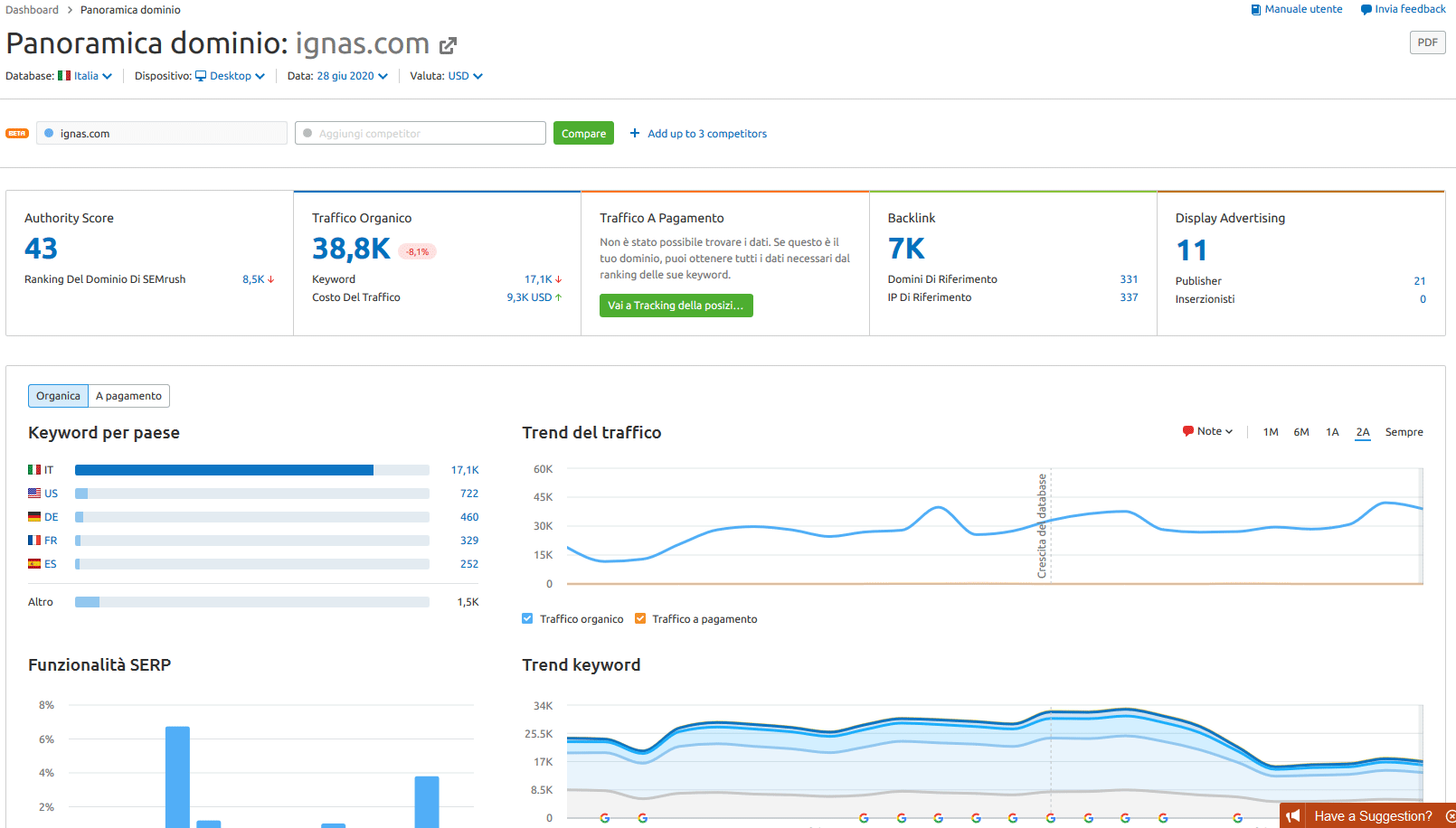This screenshot has height=828, width=1456.
Task: Click the desktop monitor icon in Dispositivo
Action: click(x=201, y=76)
